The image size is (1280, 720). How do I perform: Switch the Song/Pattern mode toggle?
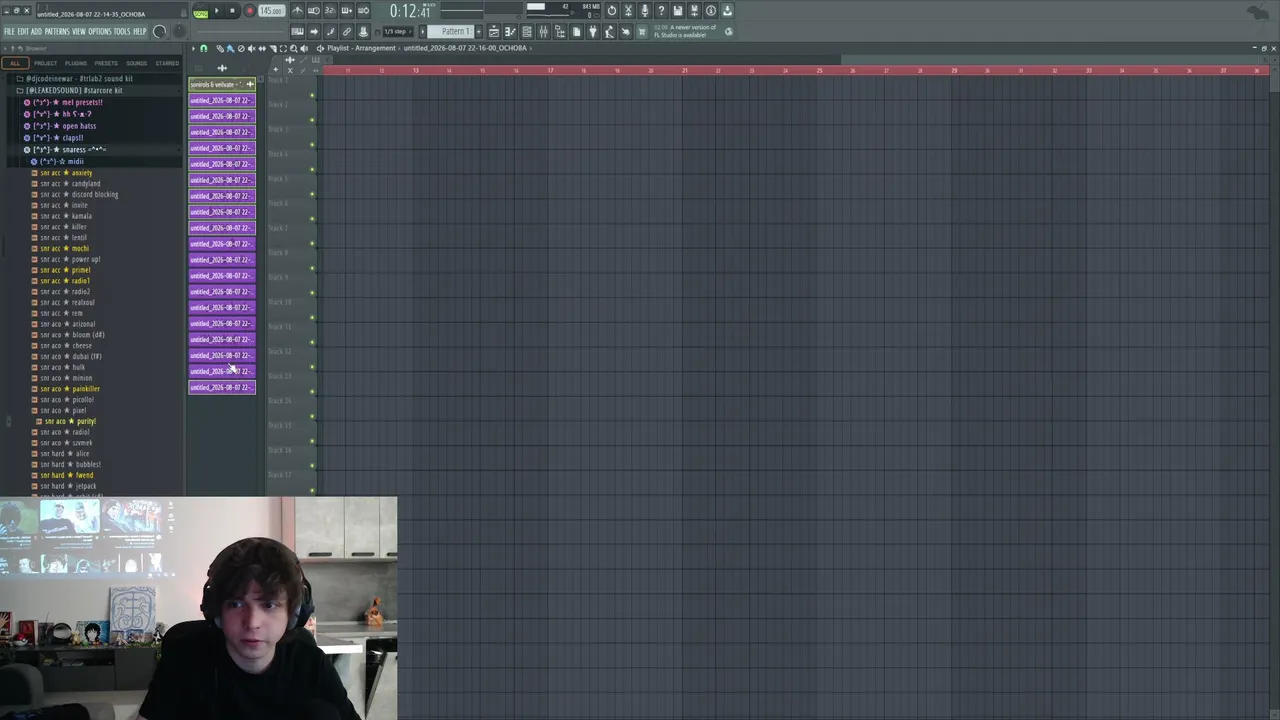pos(200,13)
